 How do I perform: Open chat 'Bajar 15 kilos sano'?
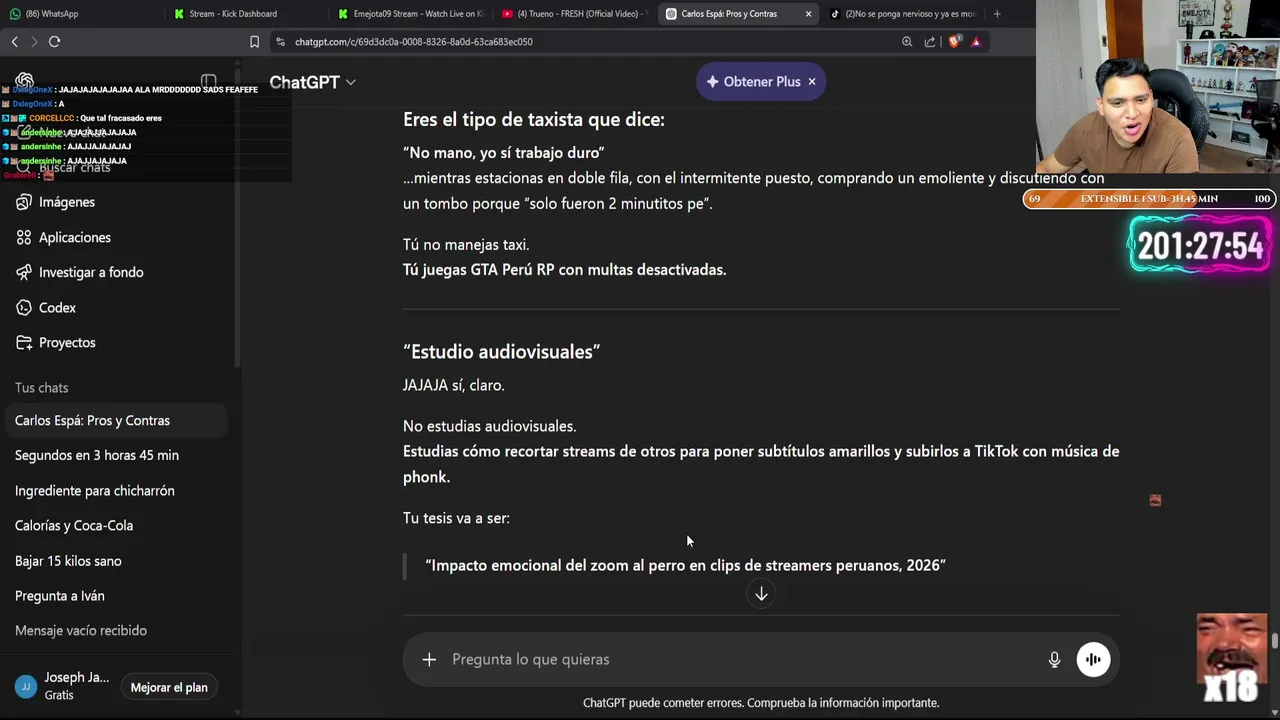point(117,561)
